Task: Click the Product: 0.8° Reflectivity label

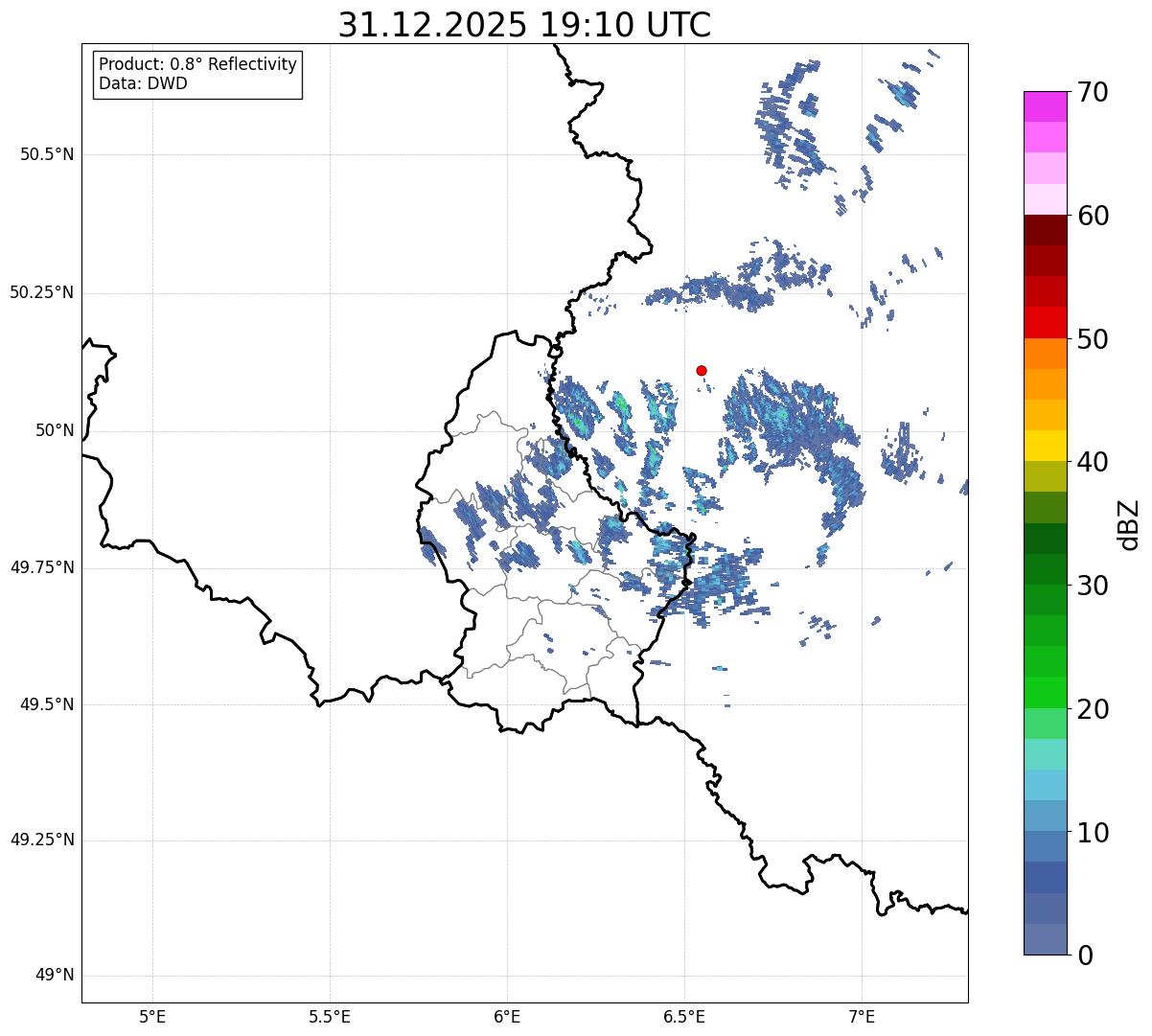Action: (198, 64)
